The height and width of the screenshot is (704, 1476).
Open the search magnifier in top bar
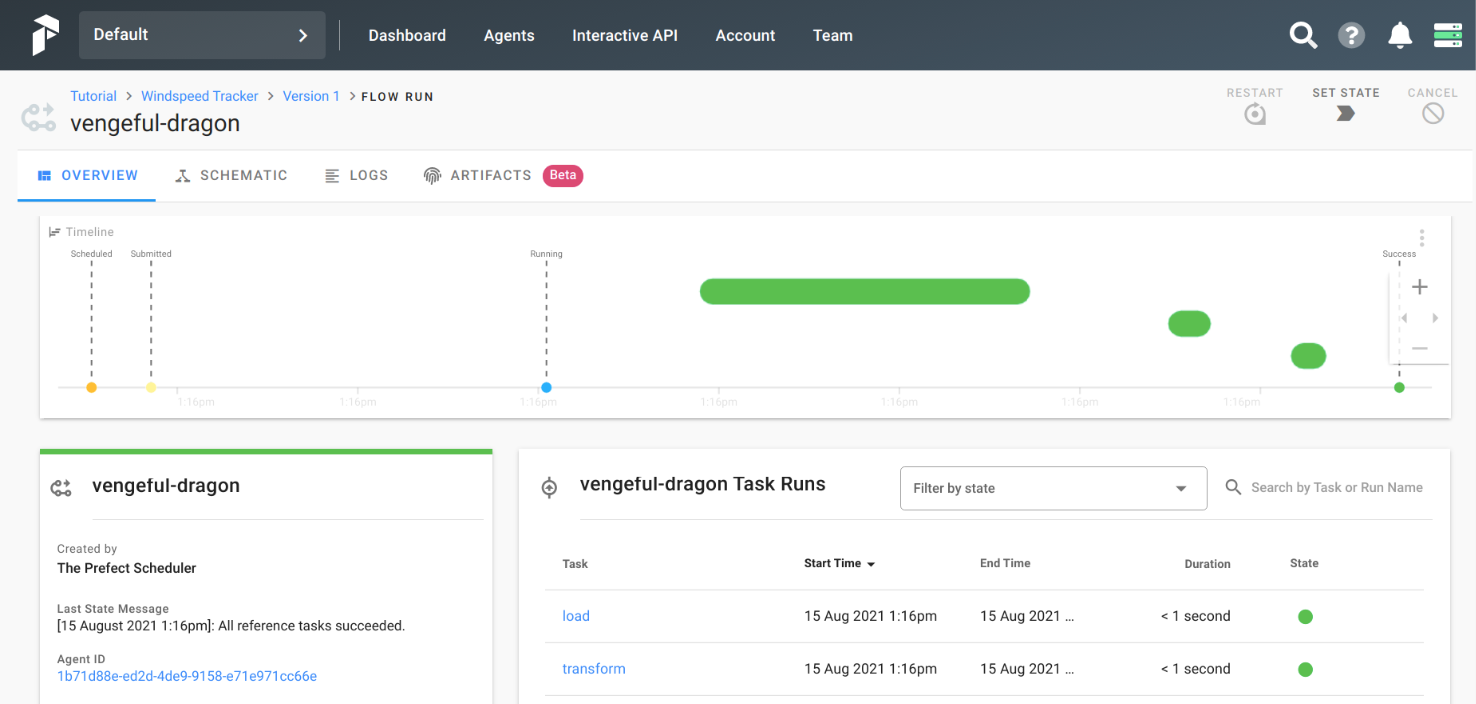1303,36
